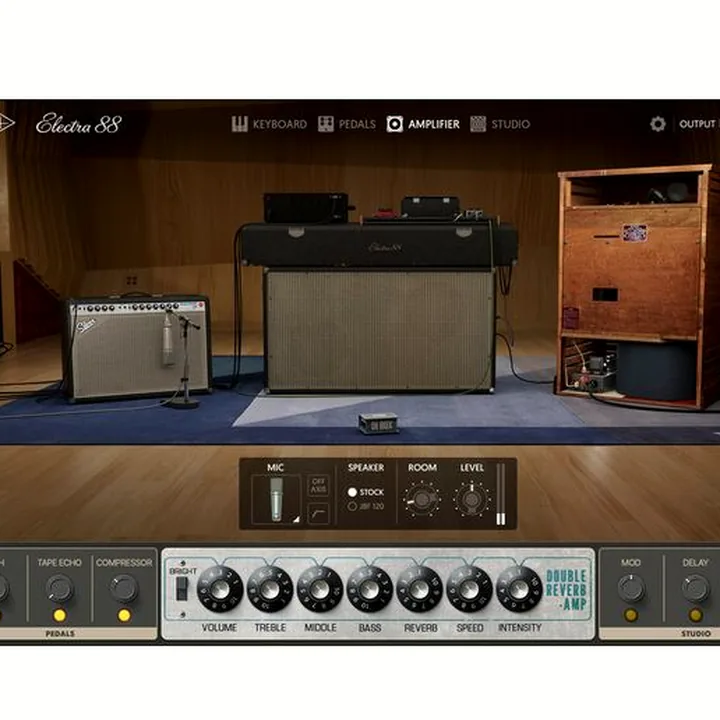720x720 pixels.
Task: Click the Level knob
Action: coord(471,500)
